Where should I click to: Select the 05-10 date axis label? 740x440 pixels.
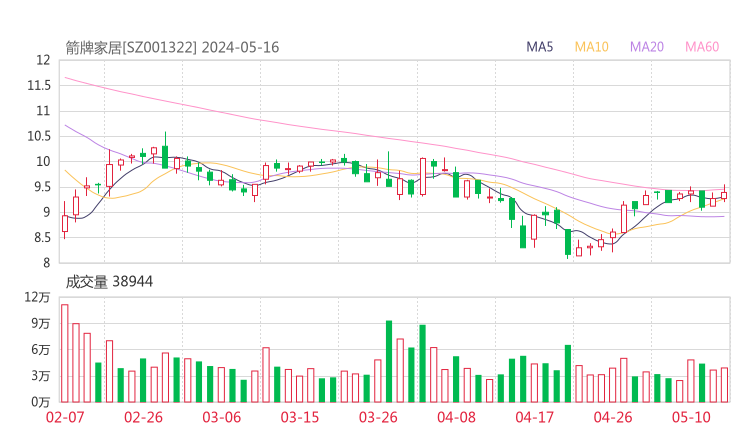pyautogui.click(x=691, y=417)
